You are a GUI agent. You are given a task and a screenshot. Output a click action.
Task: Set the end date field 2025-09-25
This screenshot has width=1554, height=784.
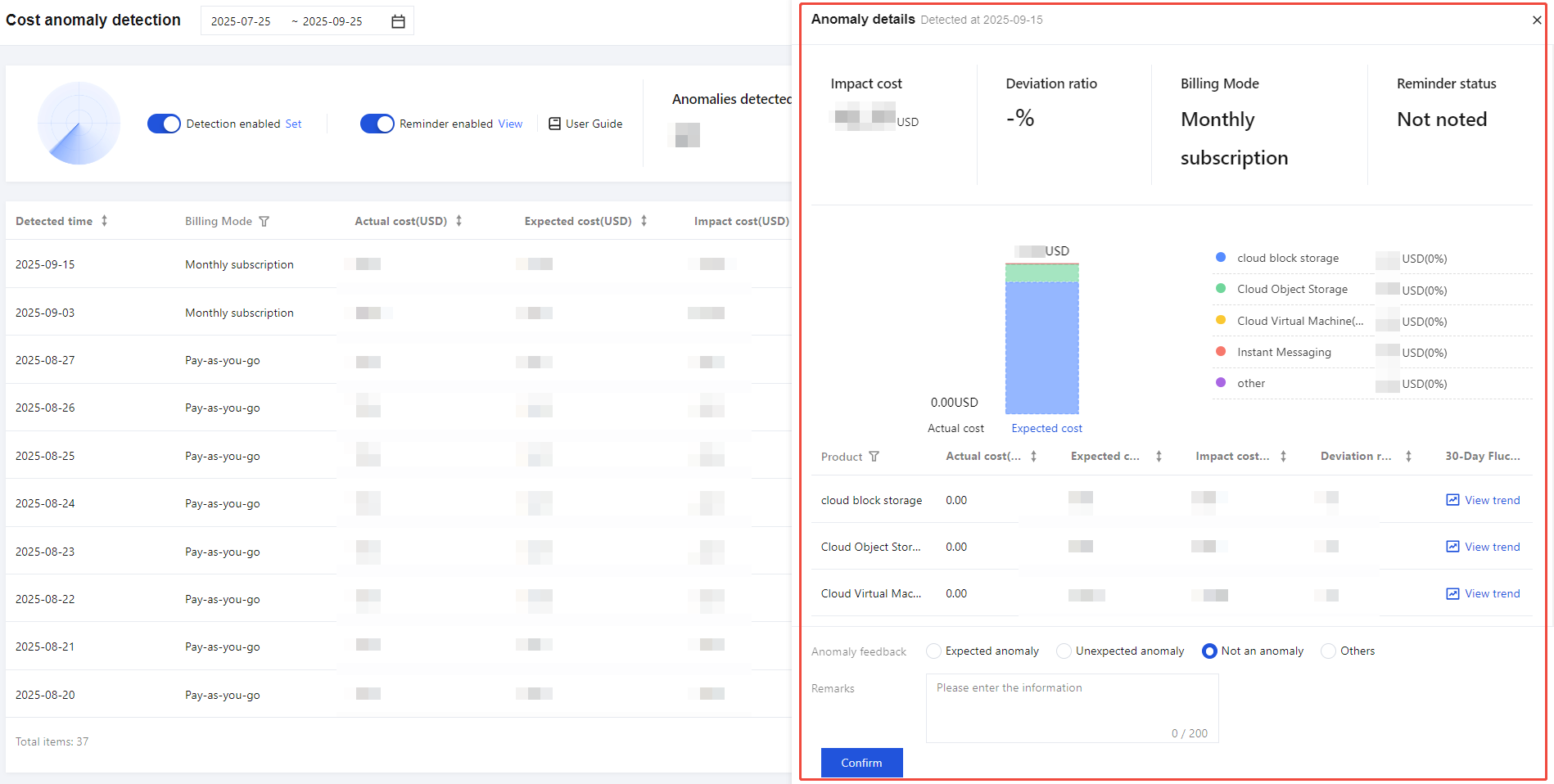pyautogui.click(x=332, y=21)
